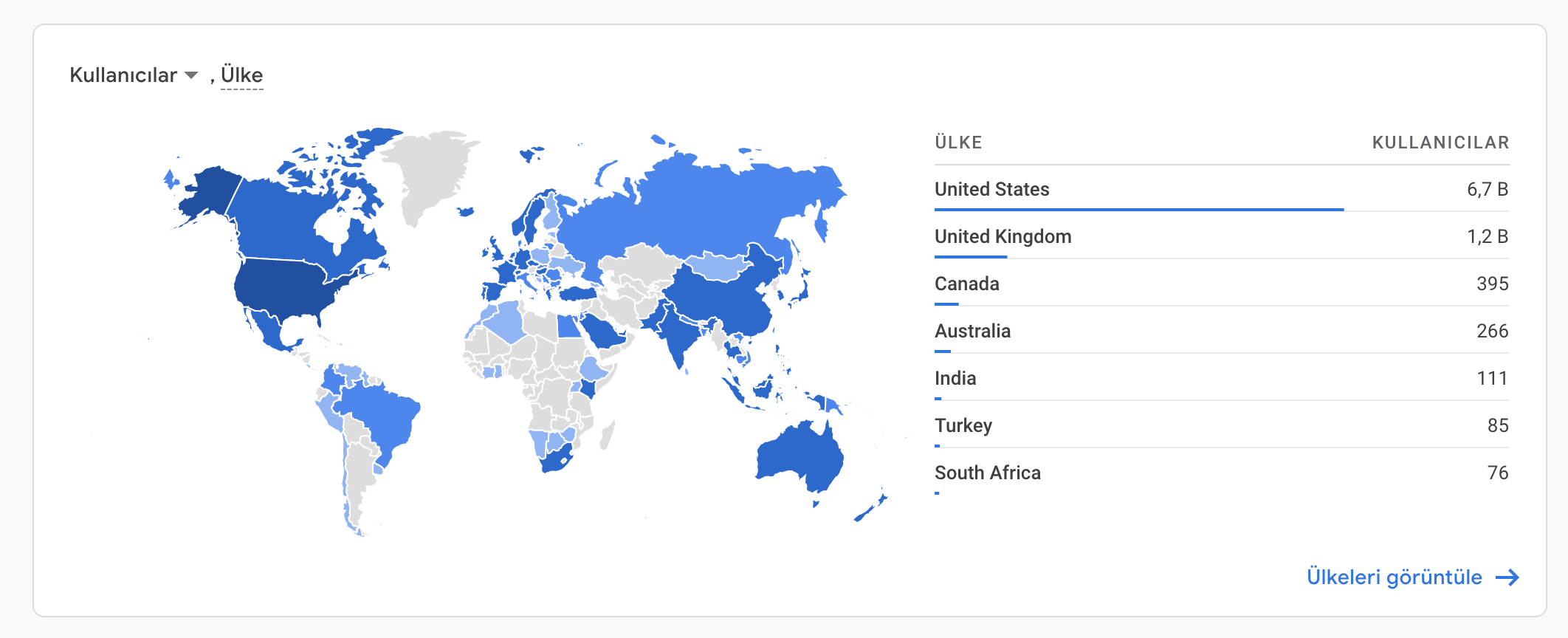Click the Ülke dimension label
Viewport: 1568px width, 638px height.
click(242, 75)
